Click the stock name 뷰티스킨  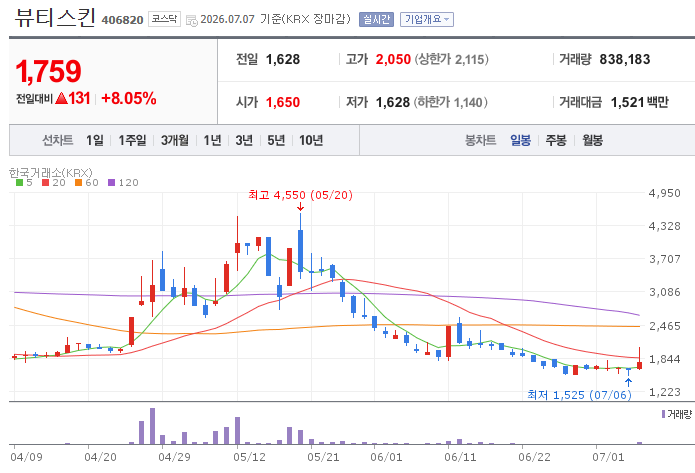coord(55,18)
